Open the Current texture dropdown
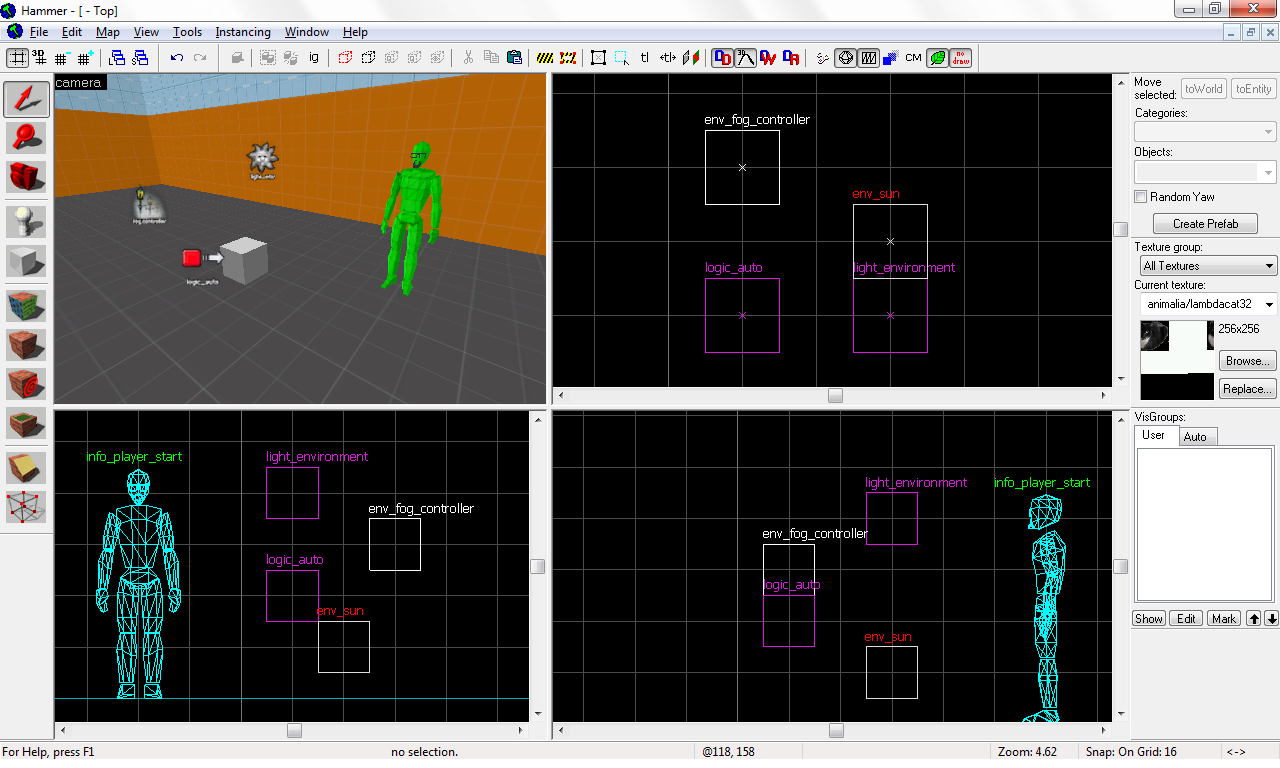The width and height of the screenshot is (1280, 768). (1209, 304)
